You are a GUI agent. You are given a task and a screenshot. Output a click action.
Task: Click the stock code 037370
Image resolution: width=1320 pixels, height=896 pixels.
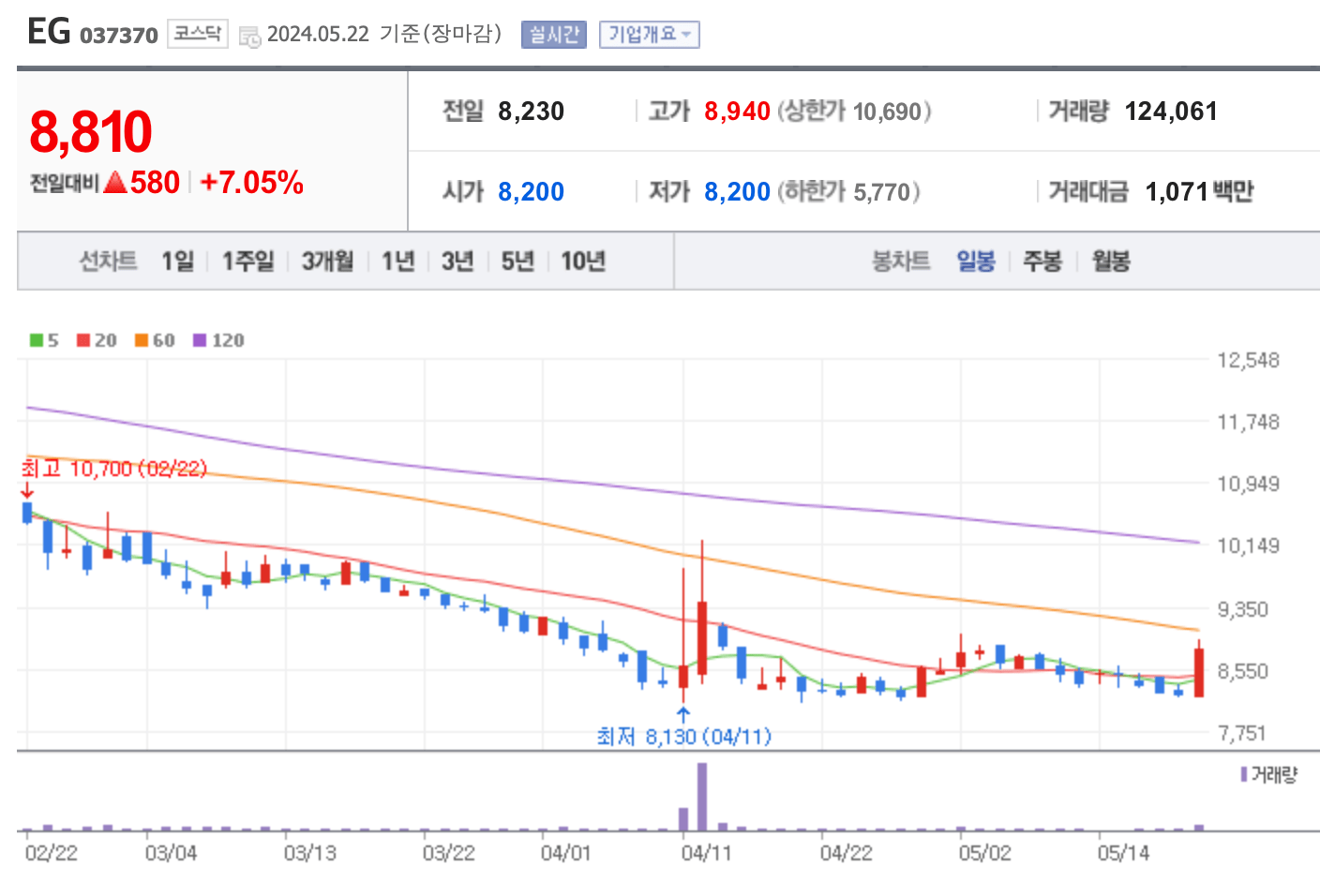click(x=119, y=36)
